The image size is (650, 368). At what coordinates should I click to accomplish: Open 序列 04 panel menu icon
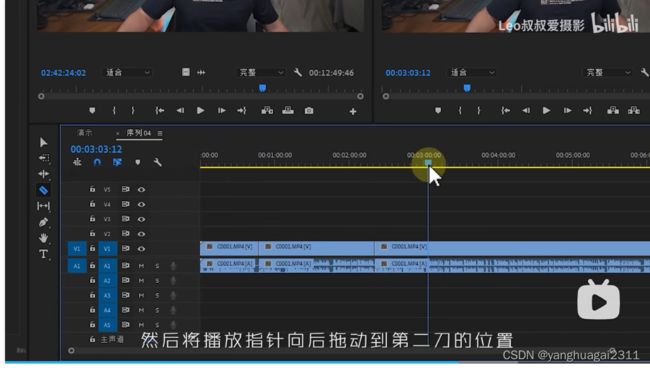pyautogui.click(x=160, y=133)
